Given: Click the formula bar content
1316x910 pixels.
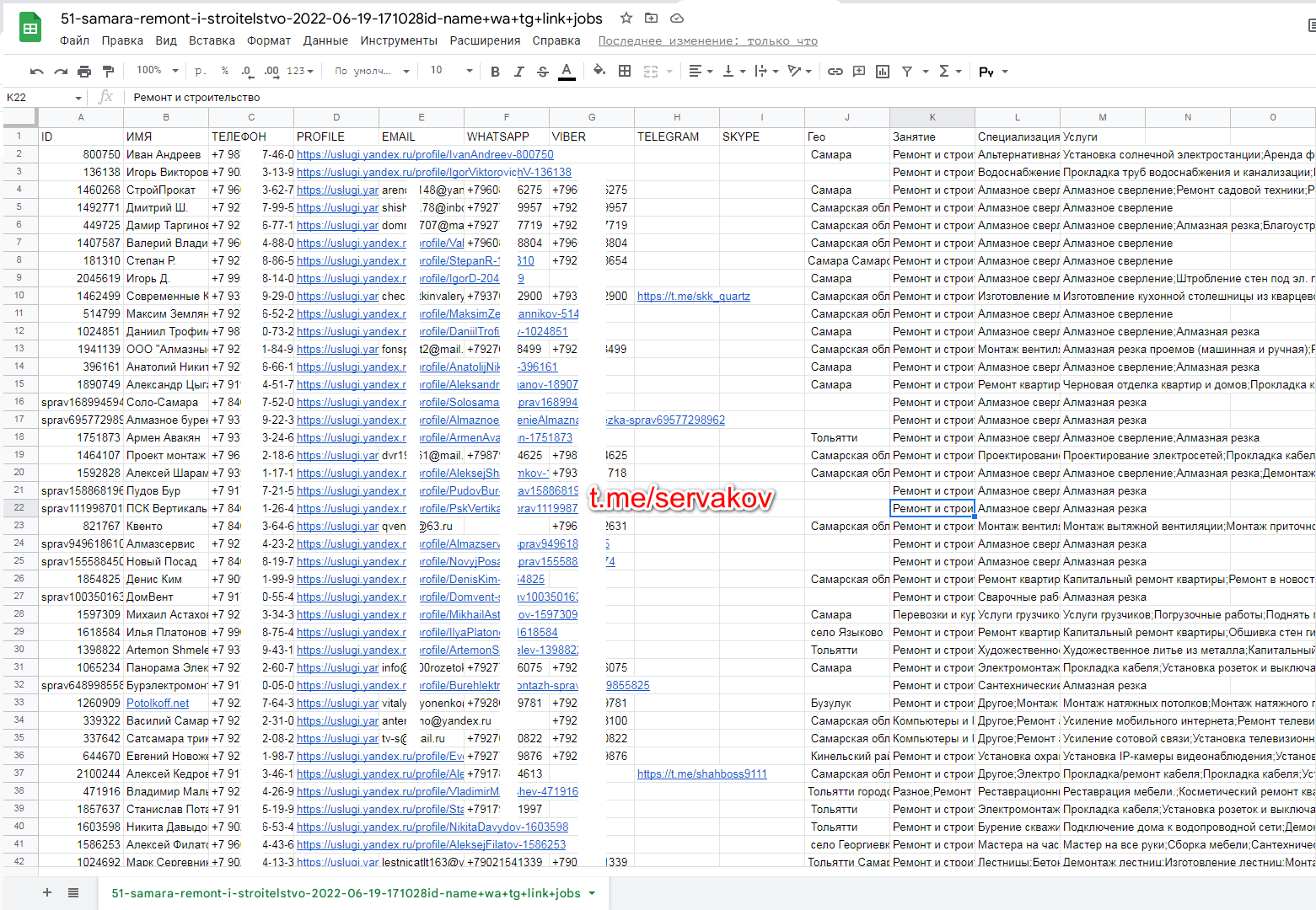Looking at the screenshot, I should point(196,98).
